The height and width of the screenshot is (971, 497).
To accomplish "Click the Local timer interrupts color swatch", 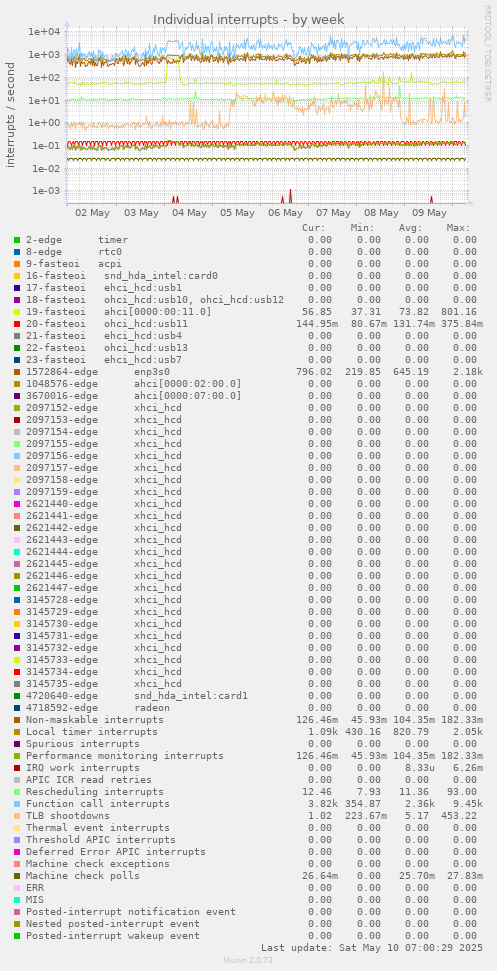I will (x=17, y=732).
